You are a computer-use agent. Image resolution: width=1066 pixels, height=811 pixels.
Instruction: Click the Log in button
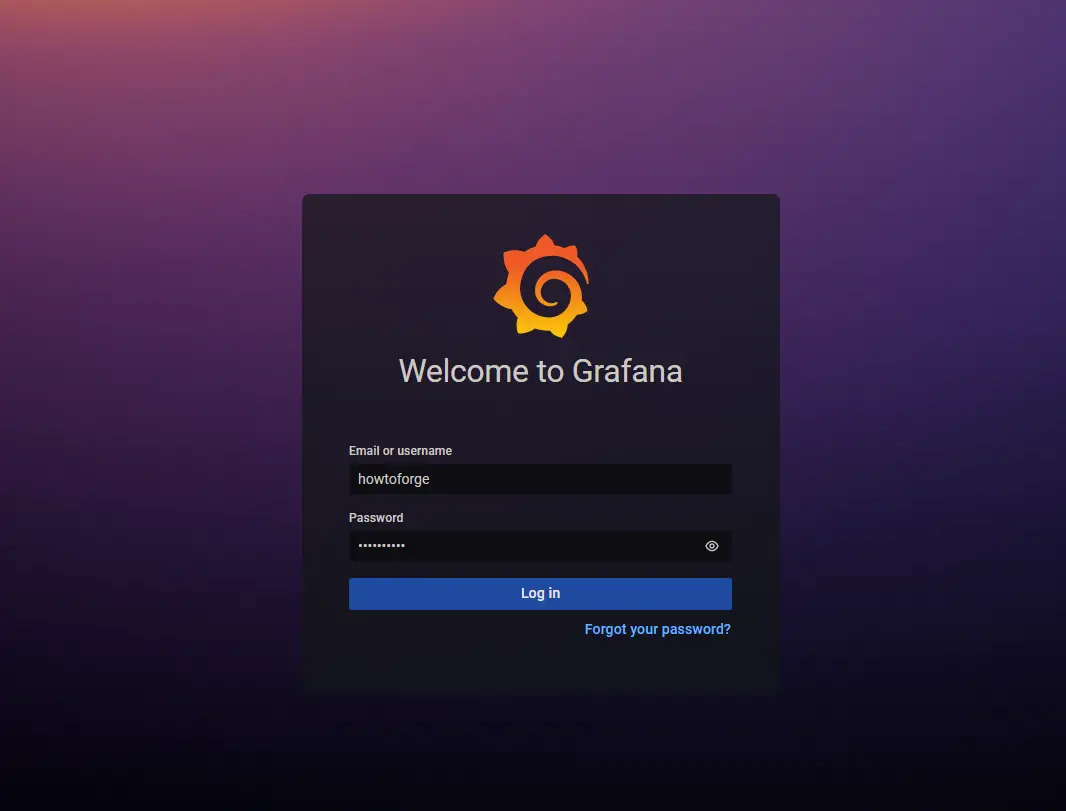[540, 593]
